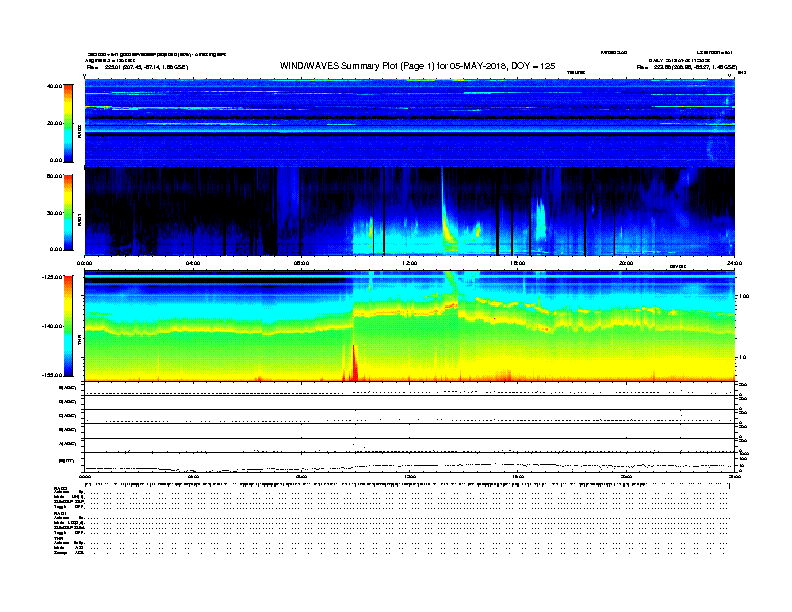Click the 24:00 tick label below RAD1
Screen dimensions: 792x612
(x=734, y=263)
